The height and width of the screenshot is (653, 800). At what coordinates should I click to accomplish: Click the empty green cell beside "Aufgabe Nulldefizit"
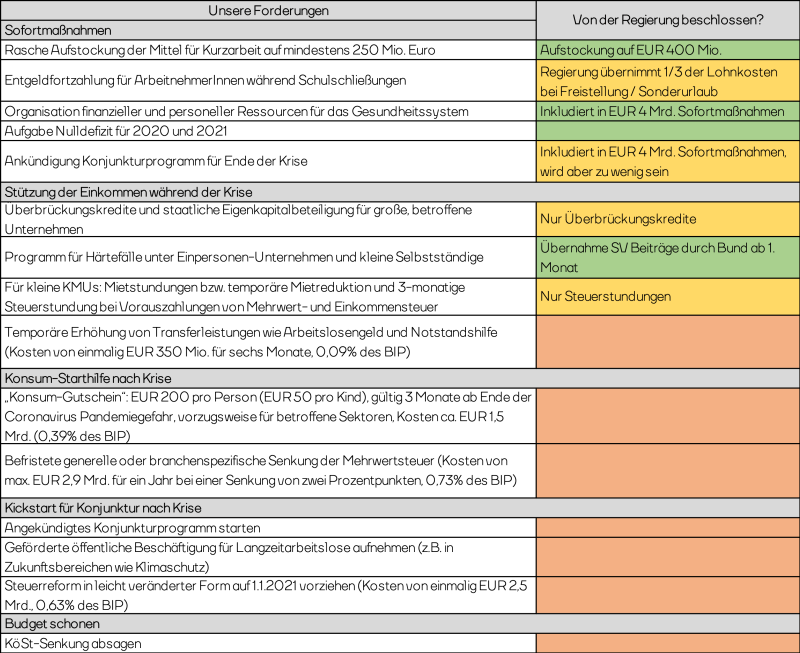pyautogui.click(x=667, y=131)
